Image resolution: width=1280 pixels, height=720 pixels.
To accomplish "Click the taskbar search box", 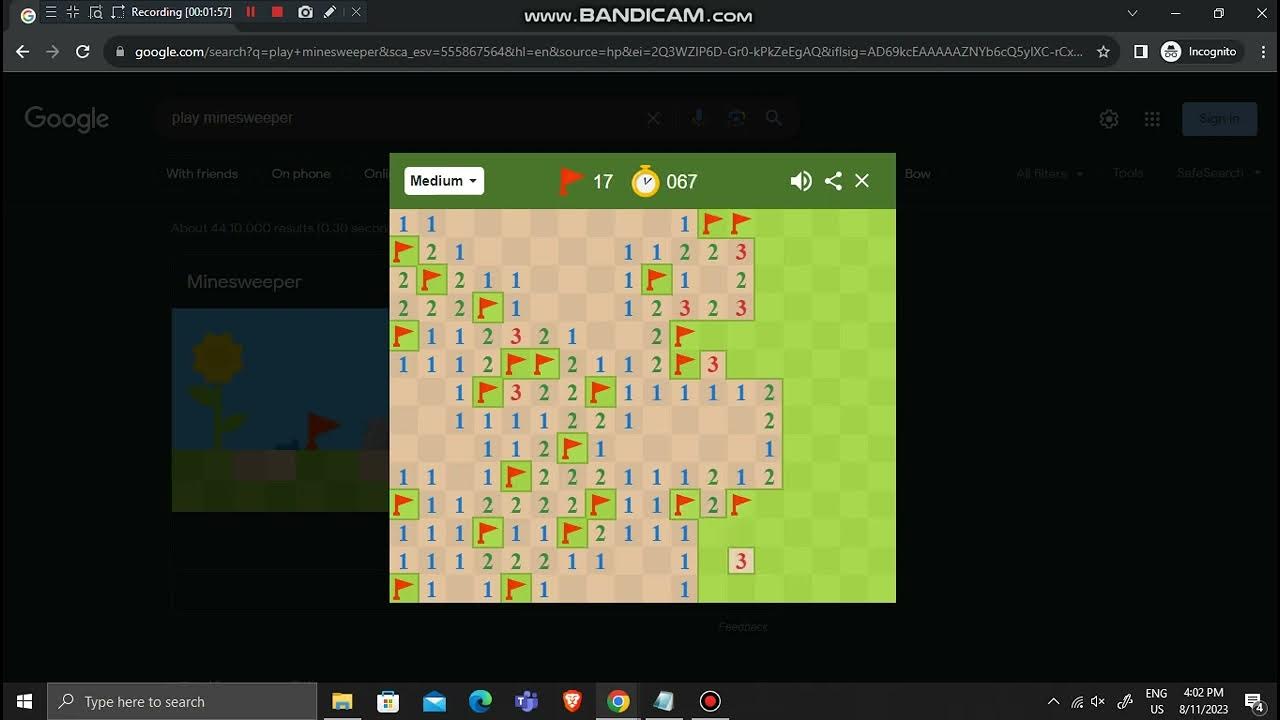I will [183, 701].
